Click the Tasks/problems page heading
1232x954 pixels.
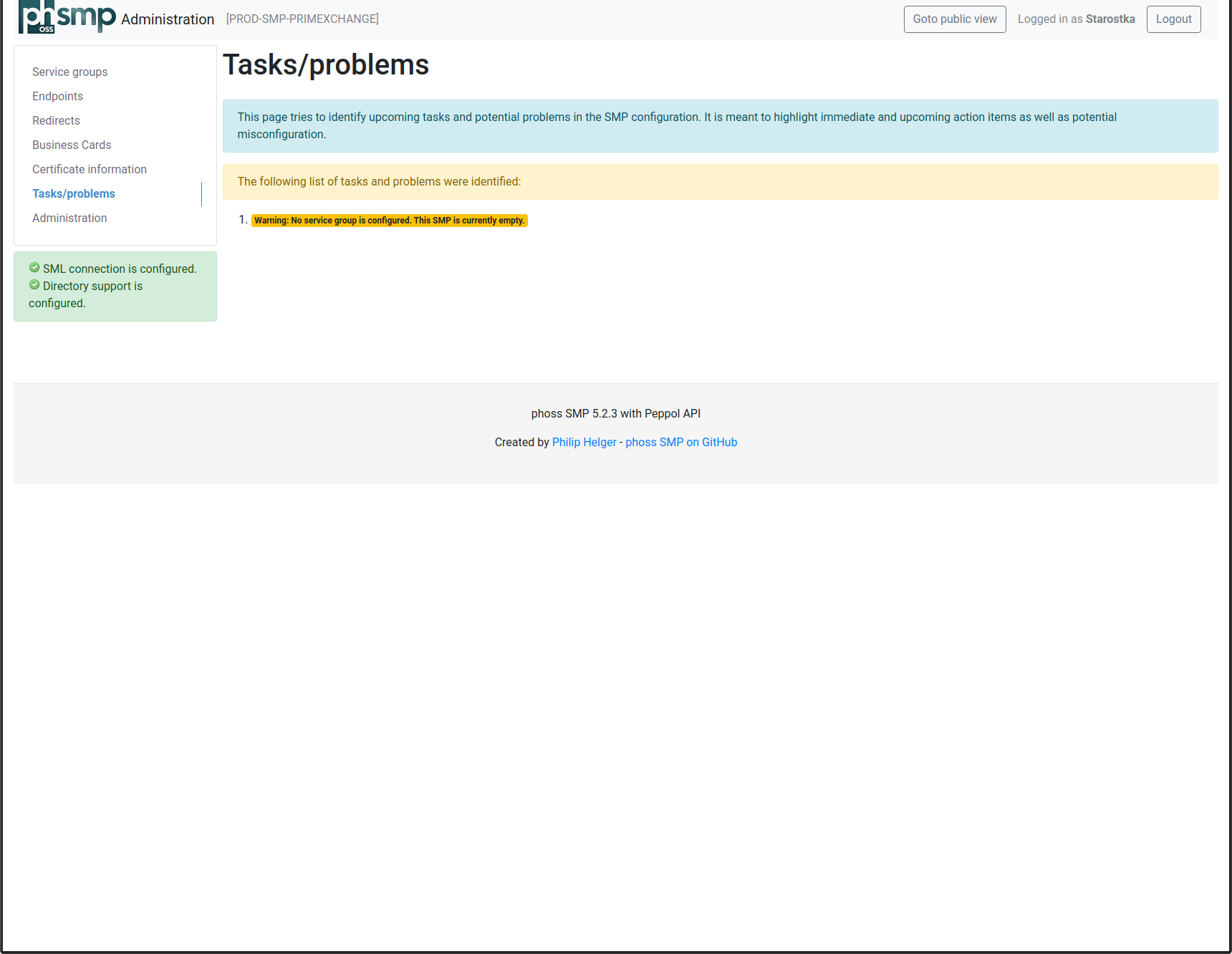pyautogui.click(x=327, y=64)
